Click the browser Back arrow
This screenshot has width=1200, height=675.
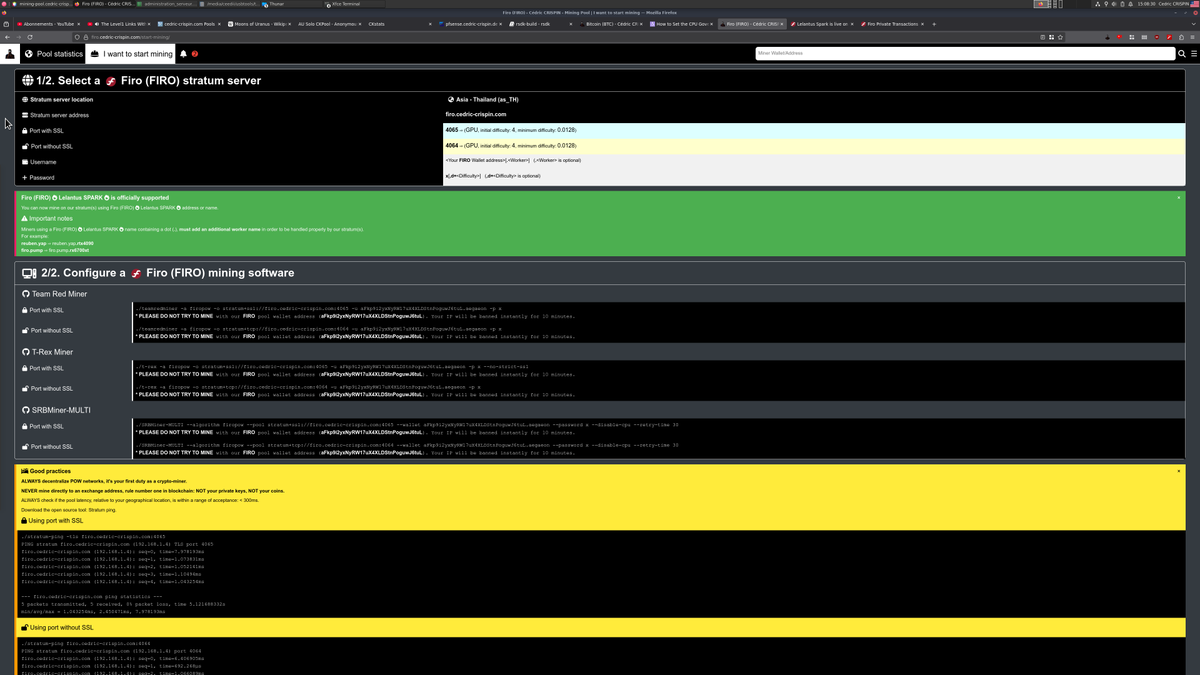pos(8,37)
